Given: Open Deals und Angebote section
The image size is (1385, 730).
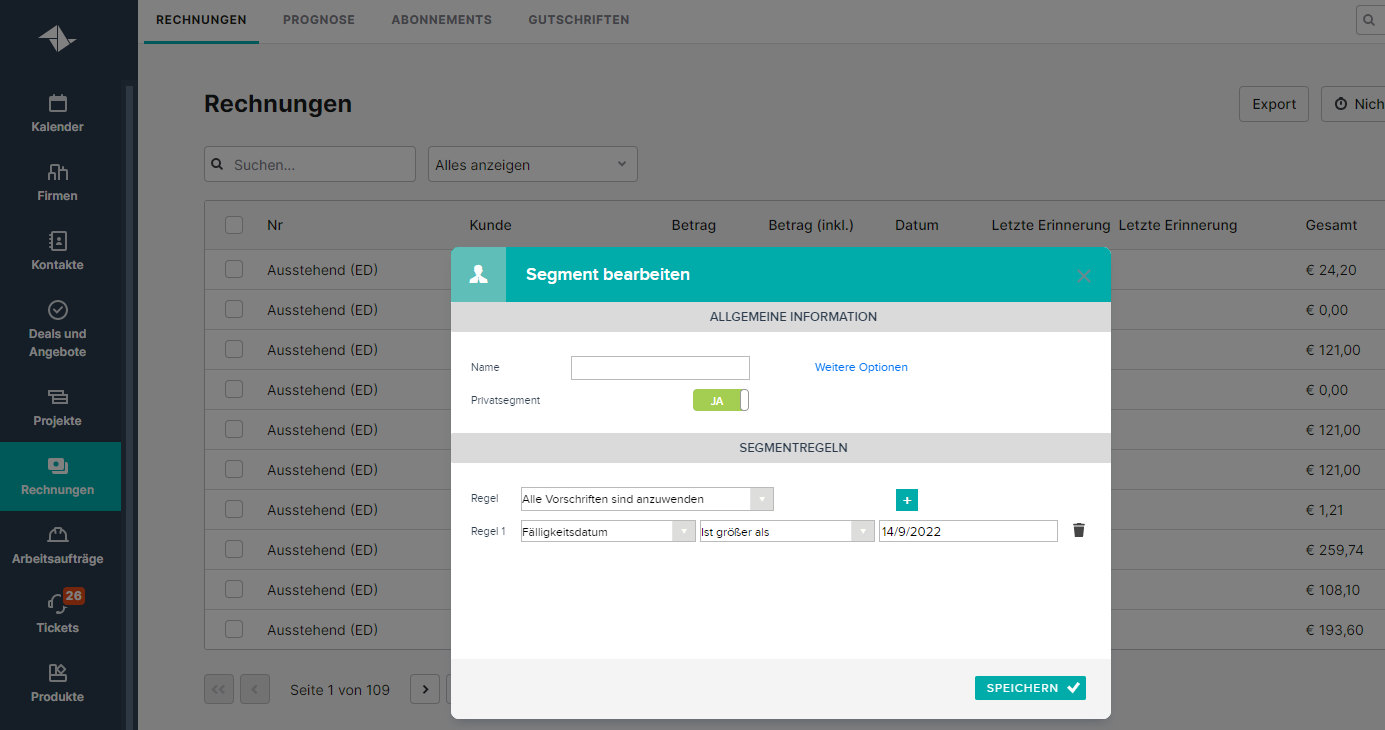Looking at the screenshot, I should pyautogui.click(x=58, y=330).
